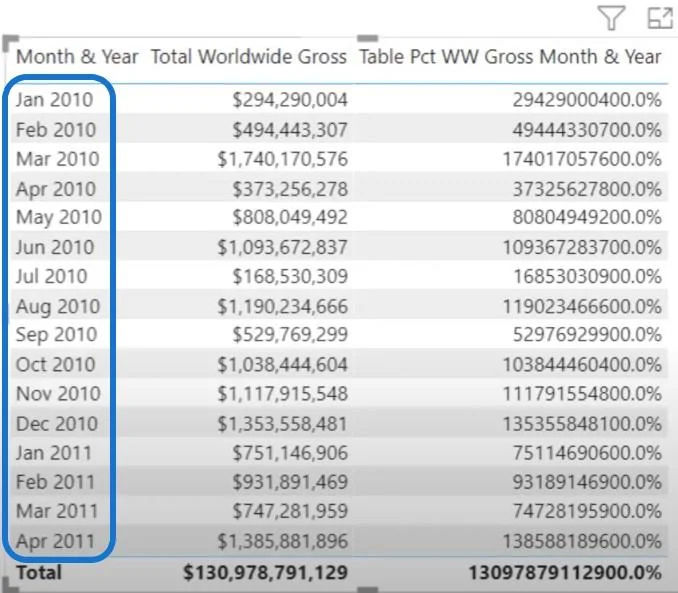Screen dimensions: 678x593
Task: Select the Jan 2011 row label
Action: click(54, 453)
